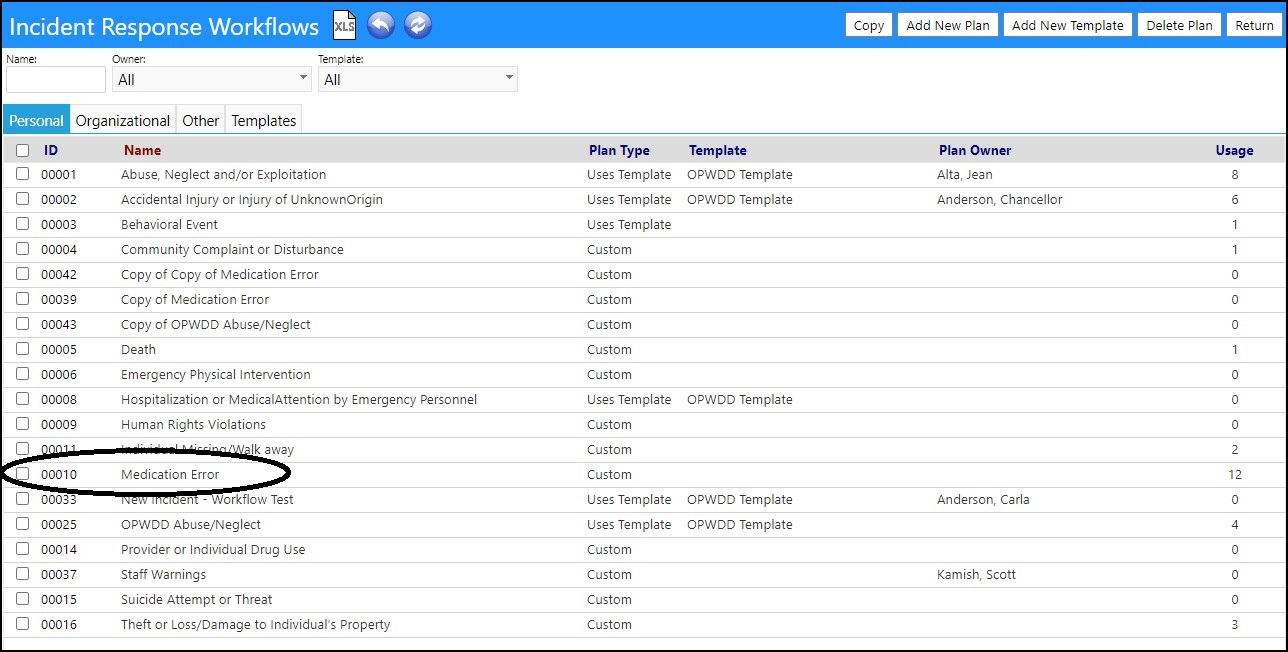Open the Owner dropdown
This screenshot has width=1288, height=652.
pos(212,79)
